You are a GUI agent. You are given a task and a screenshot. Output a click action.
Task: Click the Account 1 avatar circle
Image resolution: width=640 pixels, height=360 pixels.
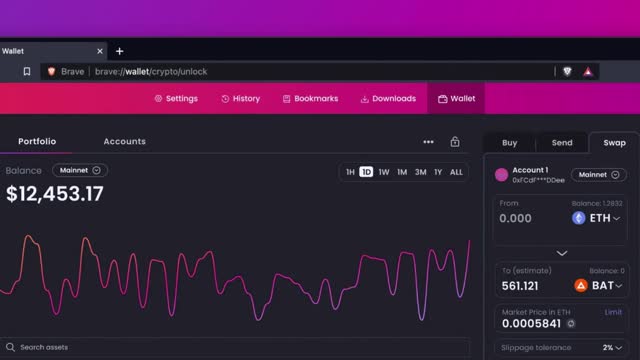[x=501, y=175]
